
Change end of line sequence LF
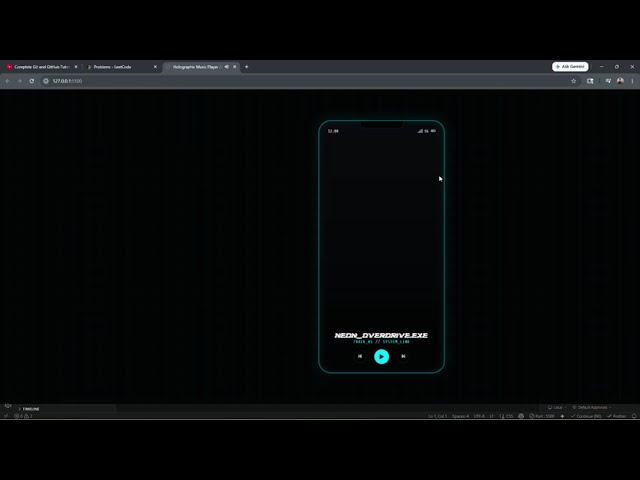(491, 416)
